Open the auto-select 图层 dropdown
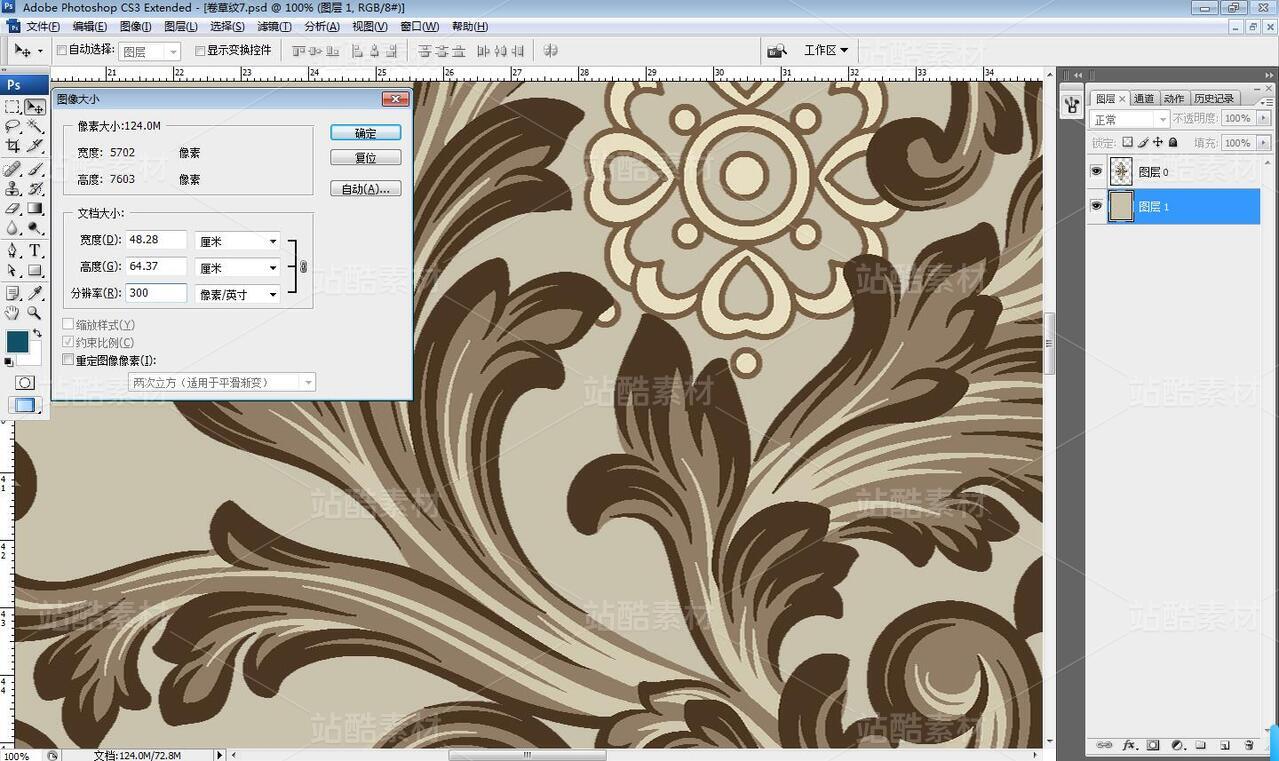1279x761 pixels. [x=150, y=51]
